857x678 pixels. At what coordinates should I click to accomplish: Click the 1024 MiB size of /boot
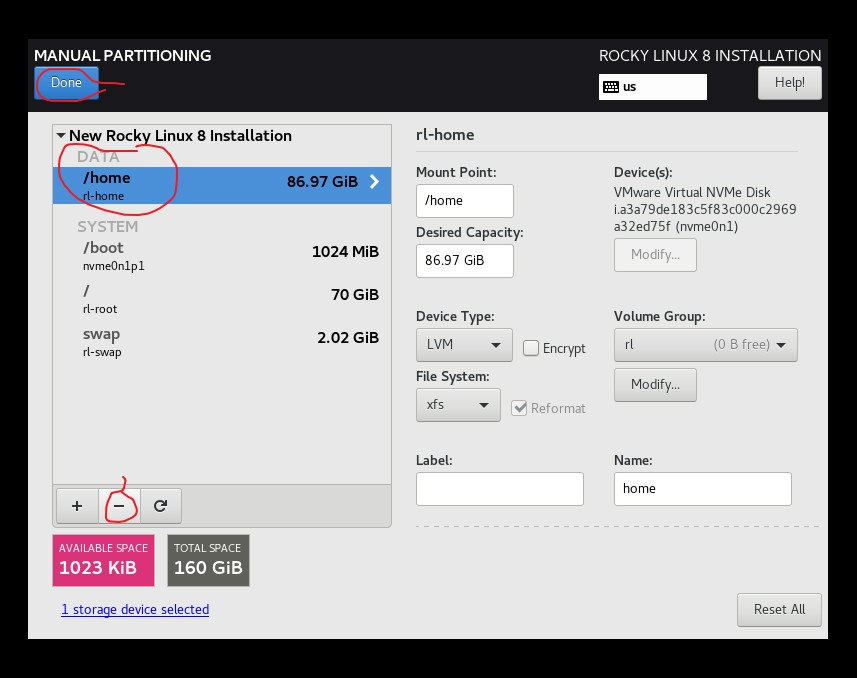pos(345,252)
